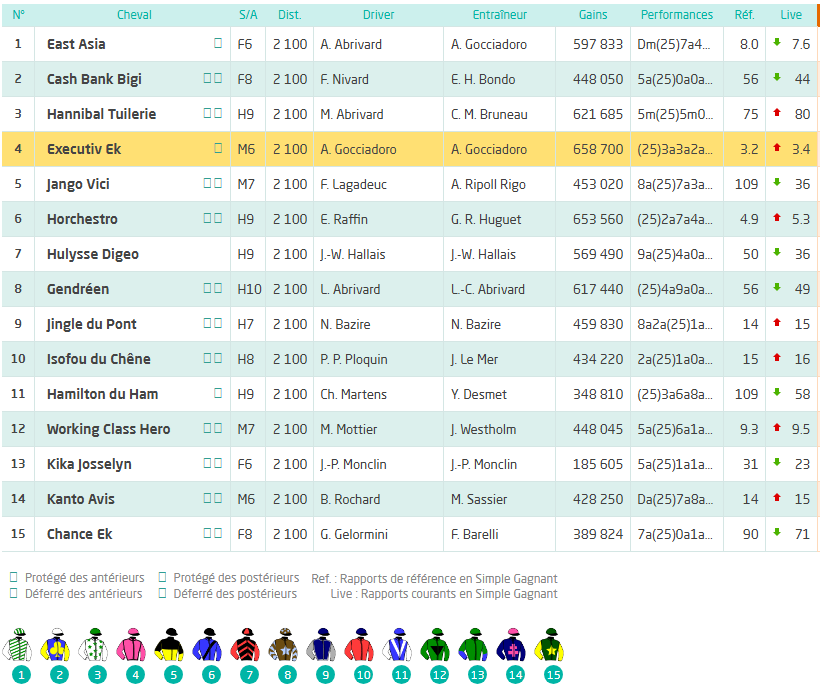This screenshot has width=820, height=699.
Task: Sort by the Live odds column header
Action: 791,15
